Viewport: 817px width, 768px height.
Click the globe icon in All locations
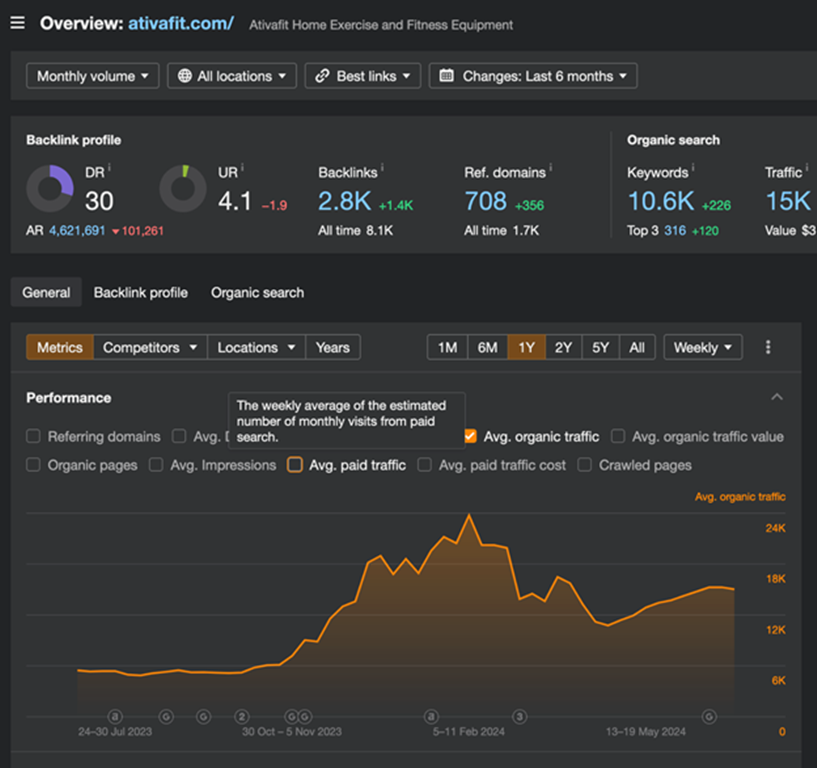tap(184, 76)
